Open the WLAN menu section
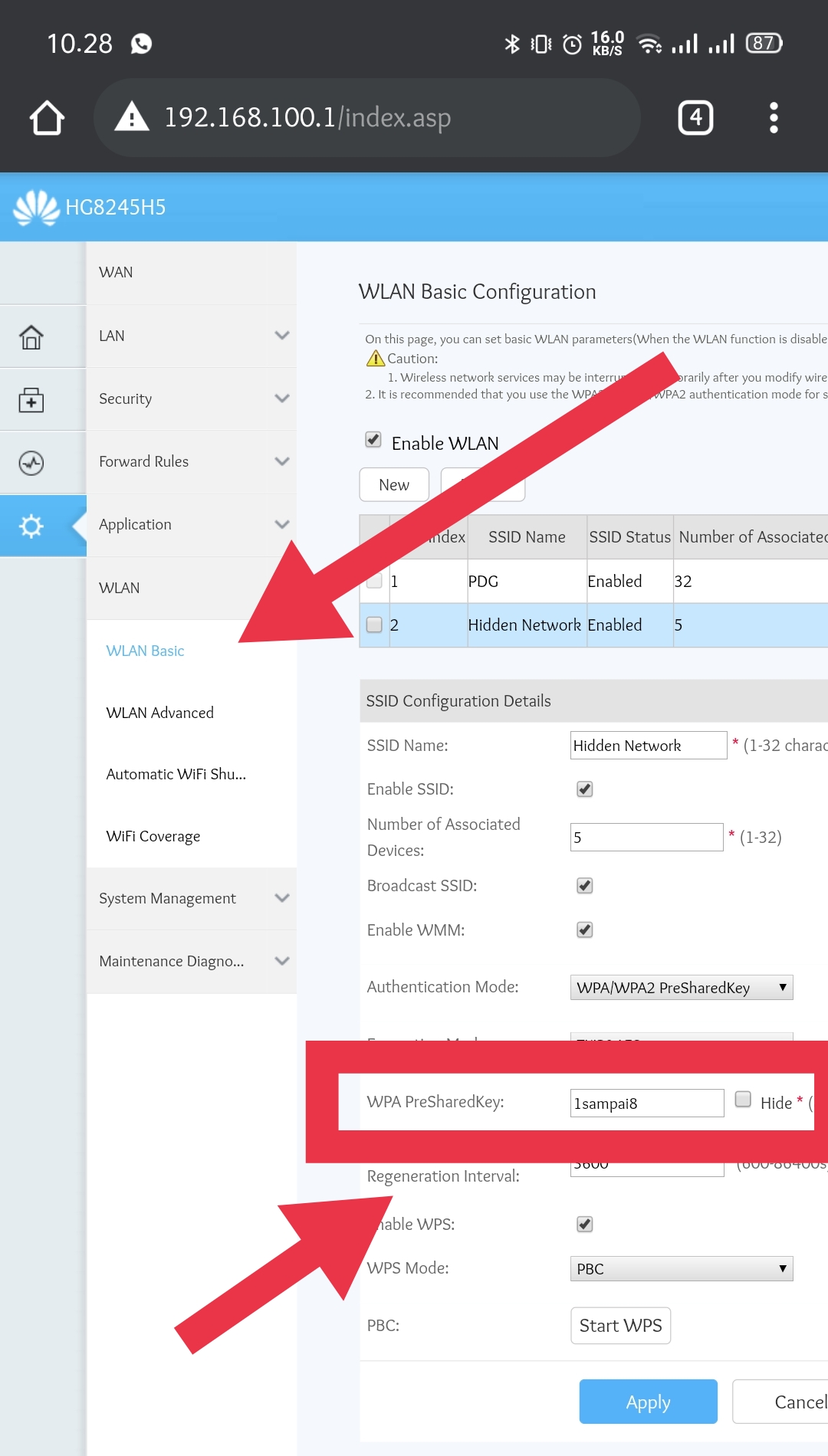Screen dimensions: 828x1456 coord(192,589)
